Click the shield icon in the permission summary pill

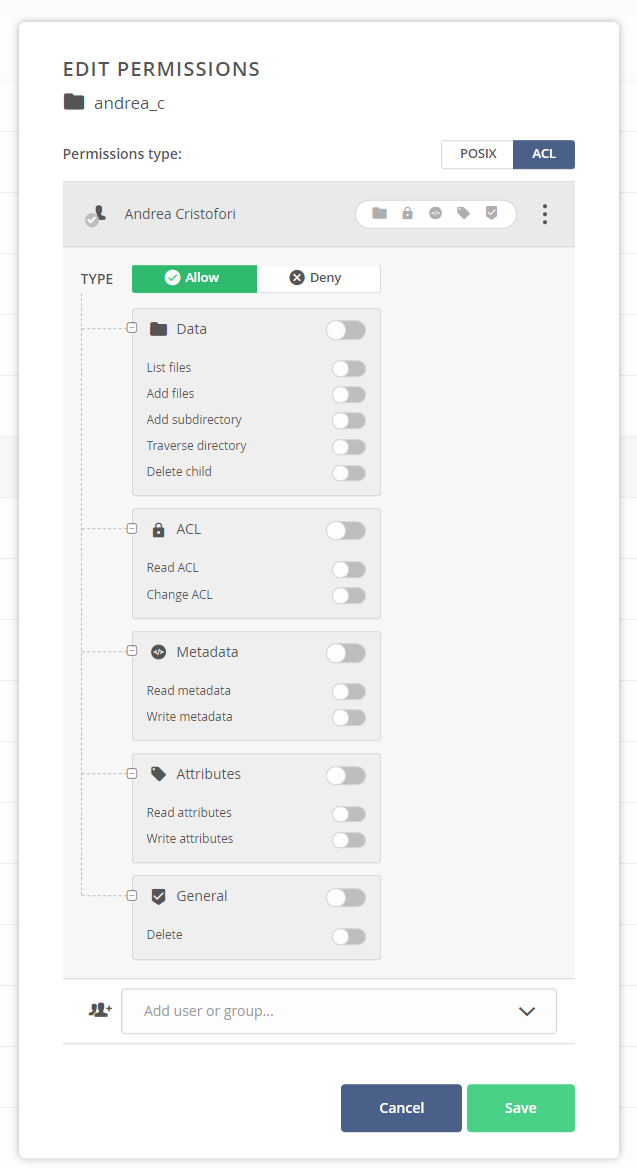(489, 214)
